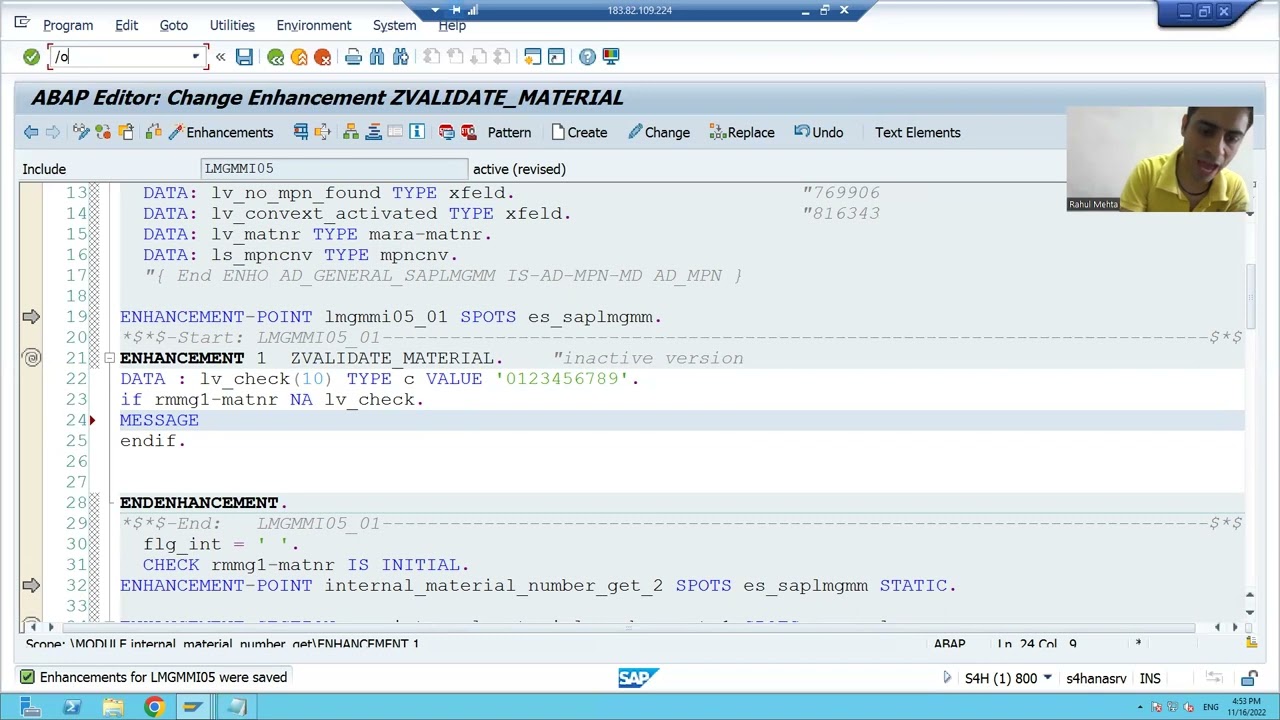This screenshot has width=1280, height=720.
Task: Click the editor horizontal scrollbar
Action: (629, 628)
